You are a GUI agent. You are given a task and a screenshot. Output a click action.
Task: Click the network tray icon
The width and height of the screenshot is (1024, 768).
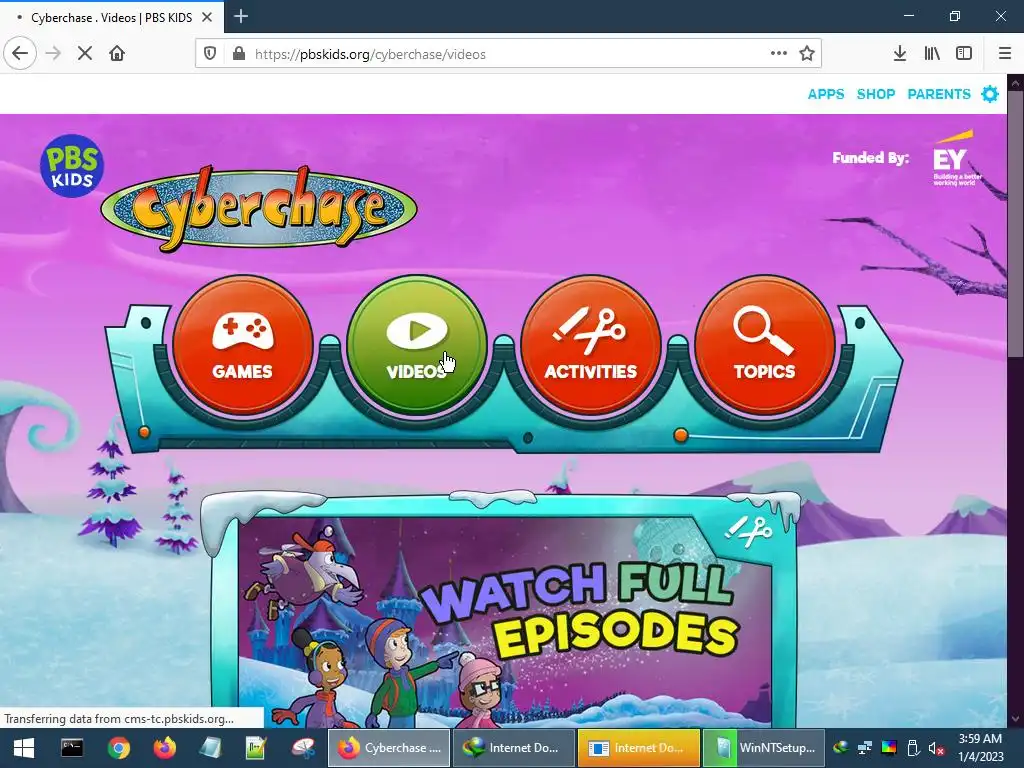[x=865, y=748]
